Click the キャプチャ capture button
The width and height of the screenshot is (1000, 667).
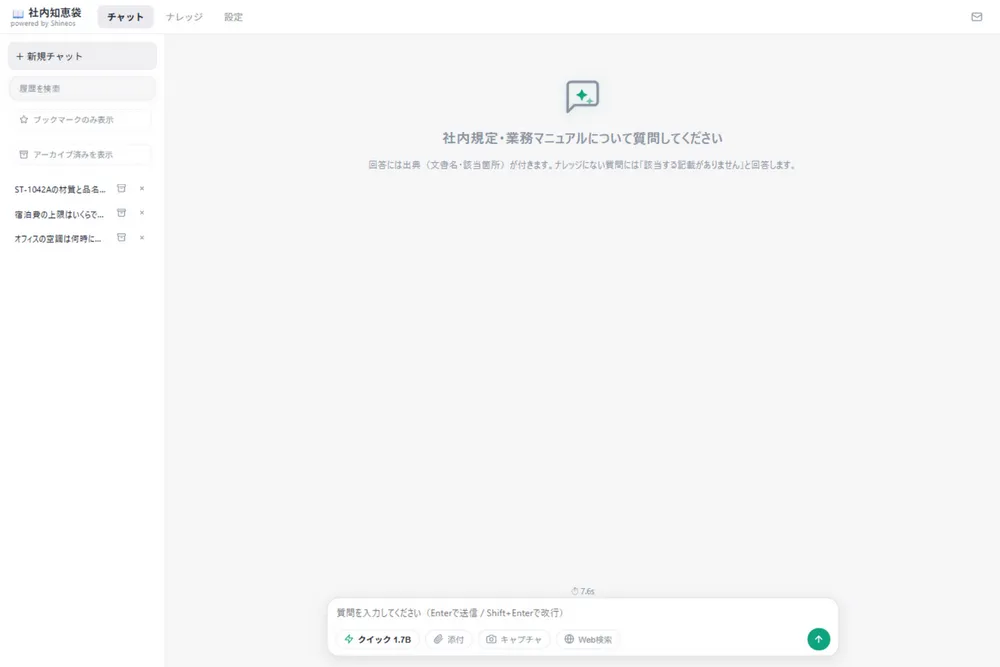tap(514, 639)
